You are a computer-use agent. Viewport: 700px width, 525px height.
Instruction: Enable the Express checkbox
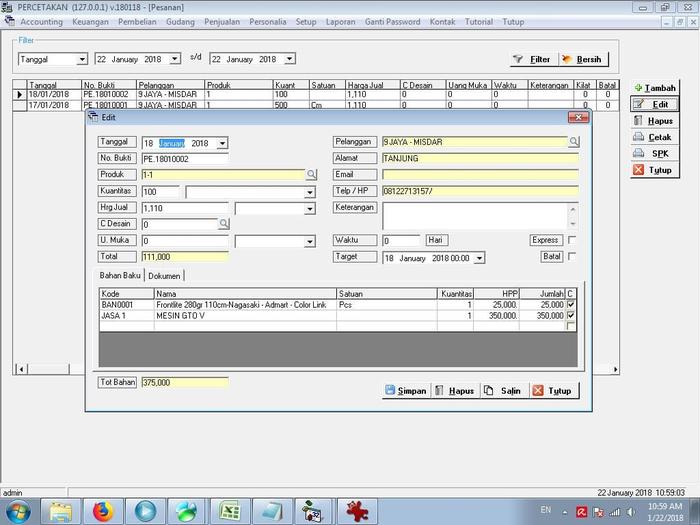pos(572,241)
